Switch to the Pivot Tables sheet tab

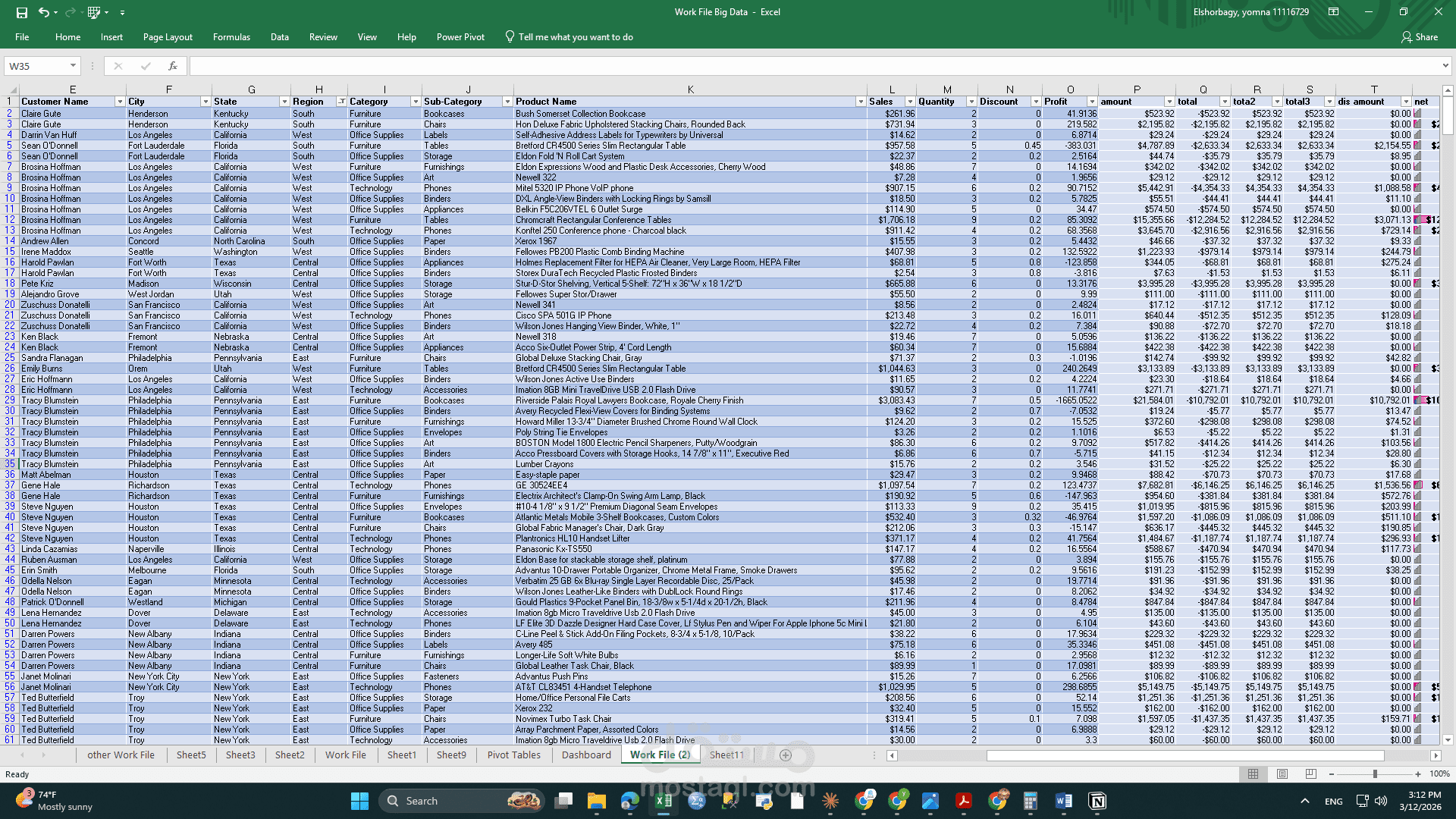(513, 755)
